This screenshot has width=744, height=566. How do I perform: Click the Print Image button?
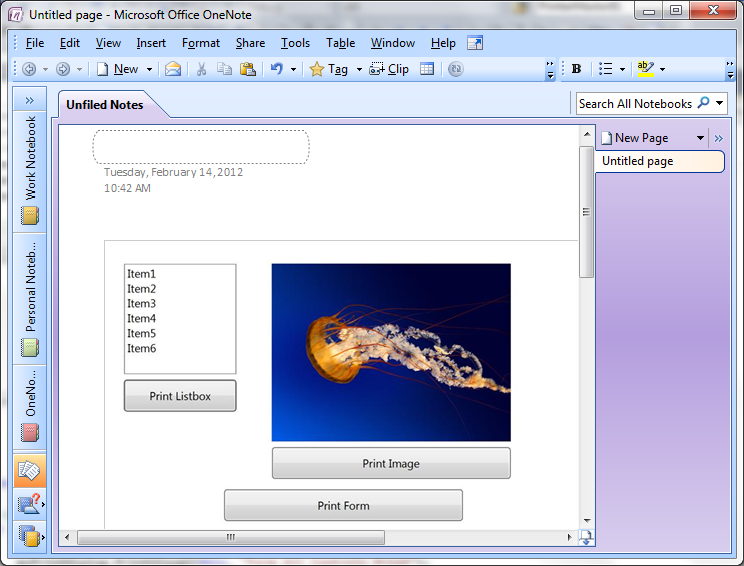click(x=391, y=464)
